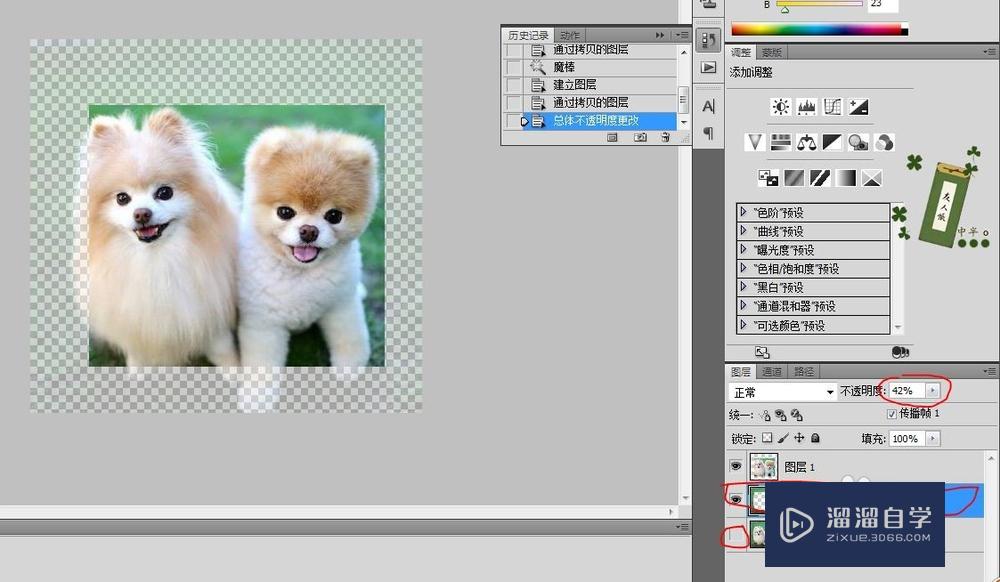Create new snapshot using camera icon
The width and height of the screenshot is (1000, 582).
click(640, 138)
